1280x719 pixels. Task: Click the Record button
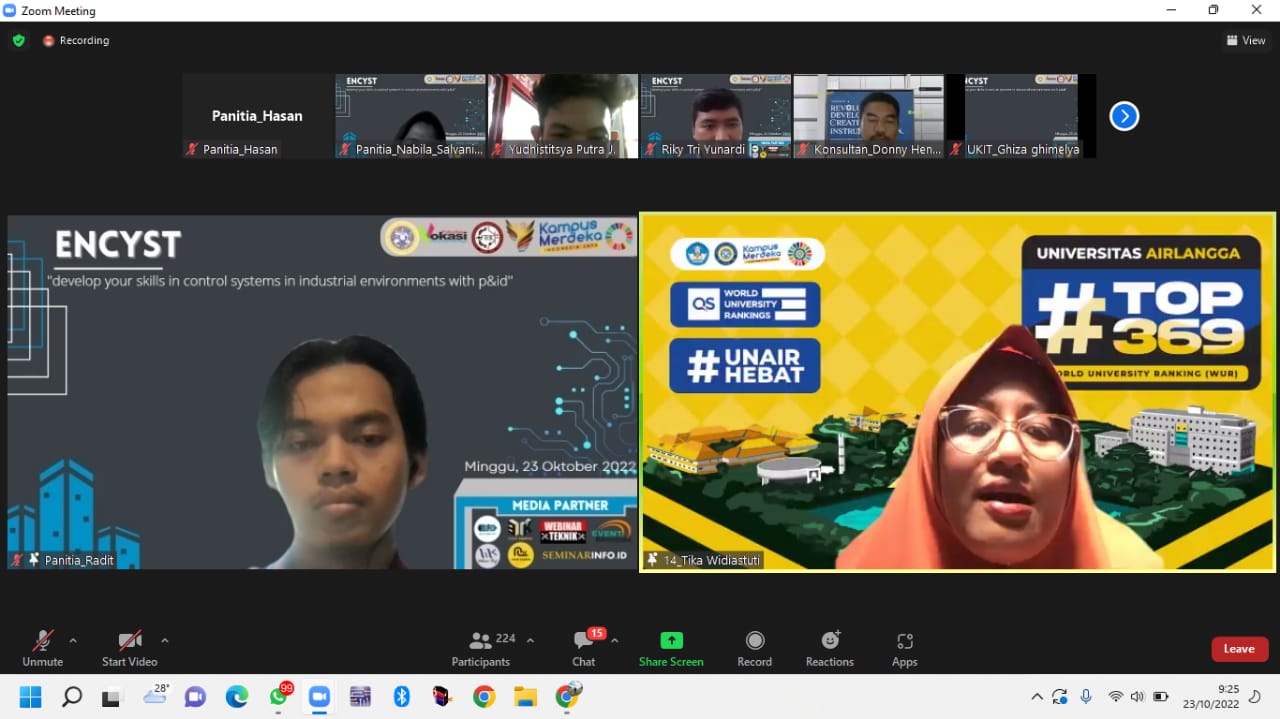click(755, 648)
